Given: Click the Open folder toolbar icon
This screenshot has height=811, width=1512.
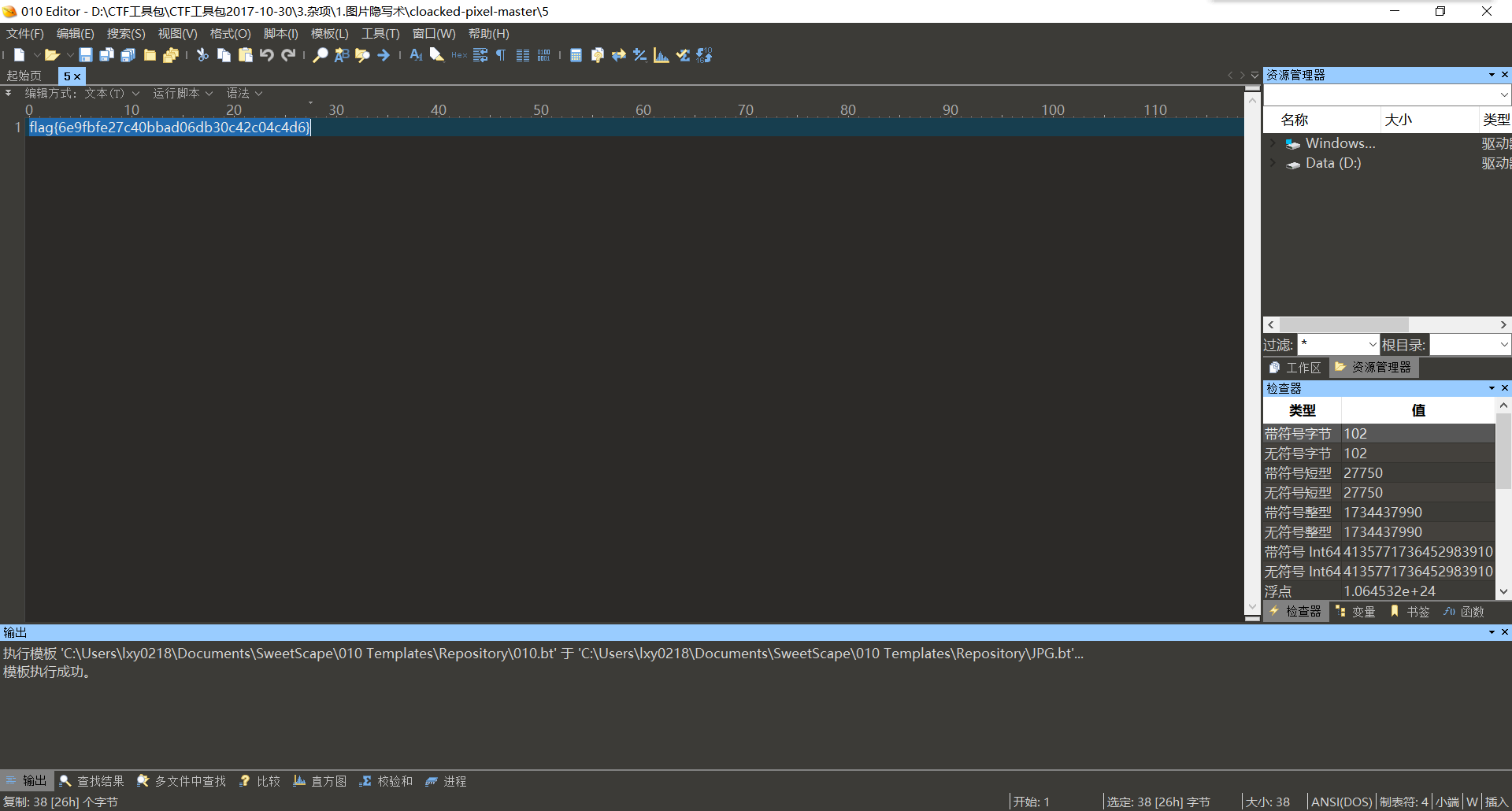Looking at the screenshot, I should (x=52, y=55).
